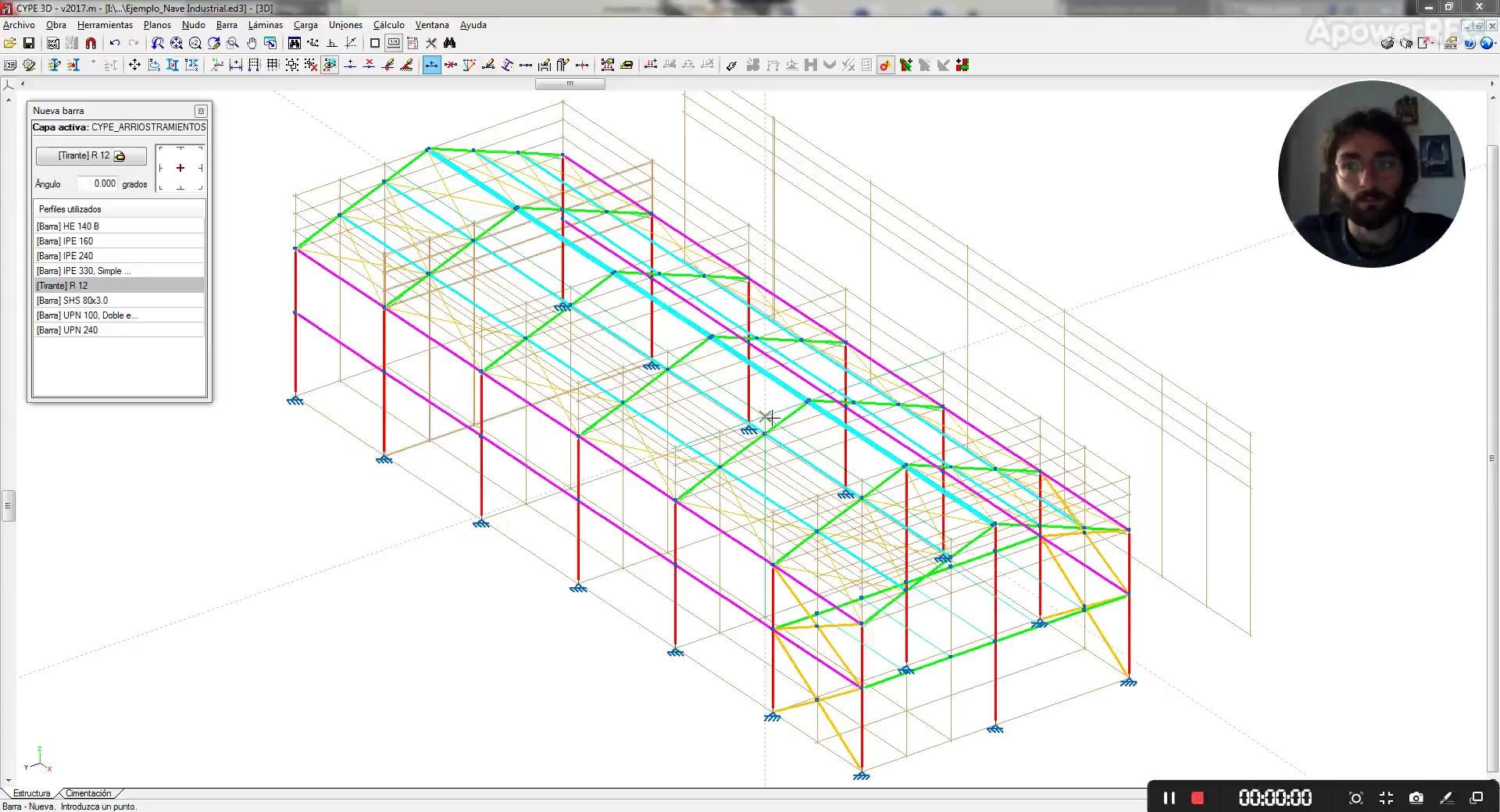Viewport: 1500px width, 812px height.
Task: Click the four-arrow move tool icon
Action: tap(134, 66)
